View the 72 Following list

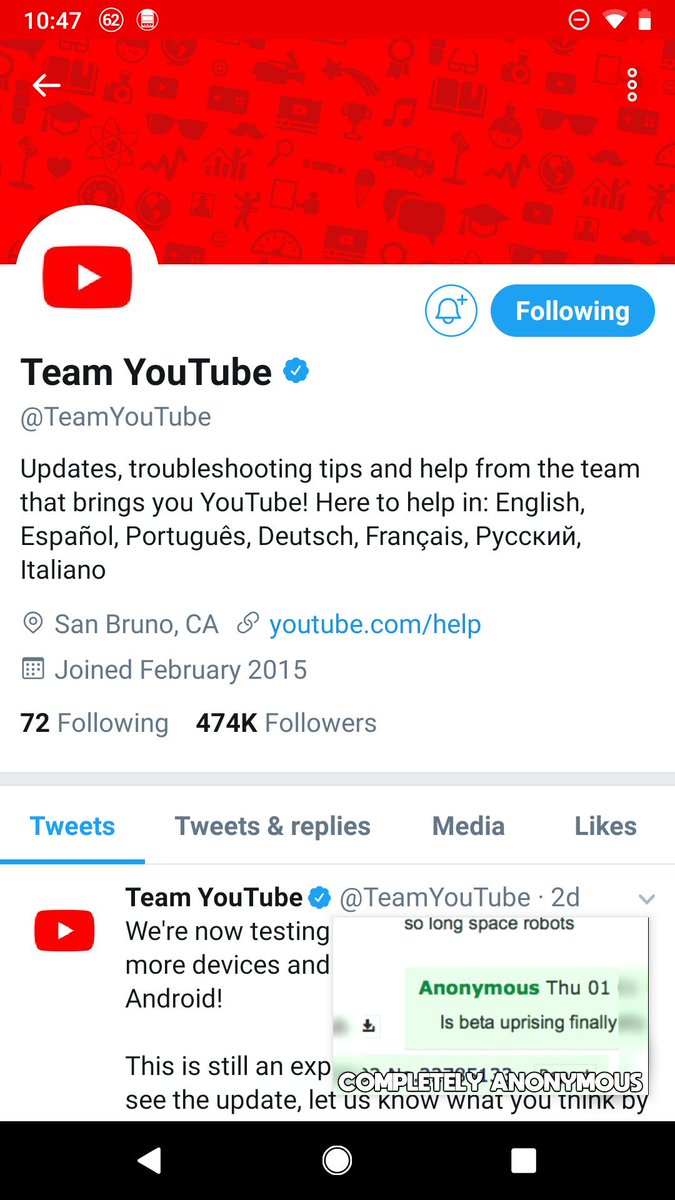94,723
